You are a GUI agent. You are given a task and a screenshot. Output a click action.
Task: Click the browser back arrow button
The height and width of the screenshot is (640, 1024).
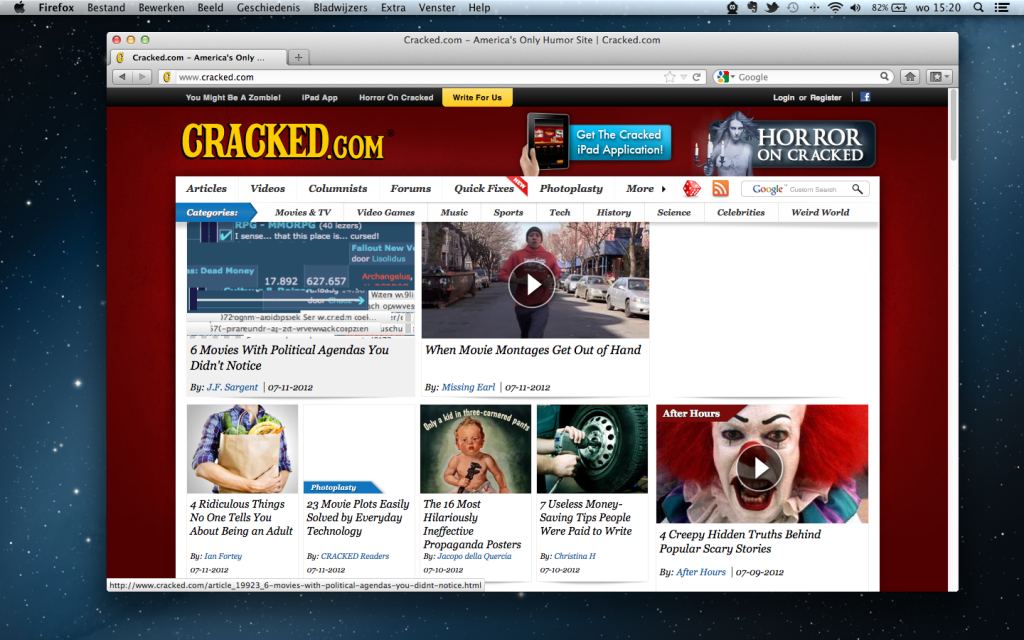click(x=122, y=77)
